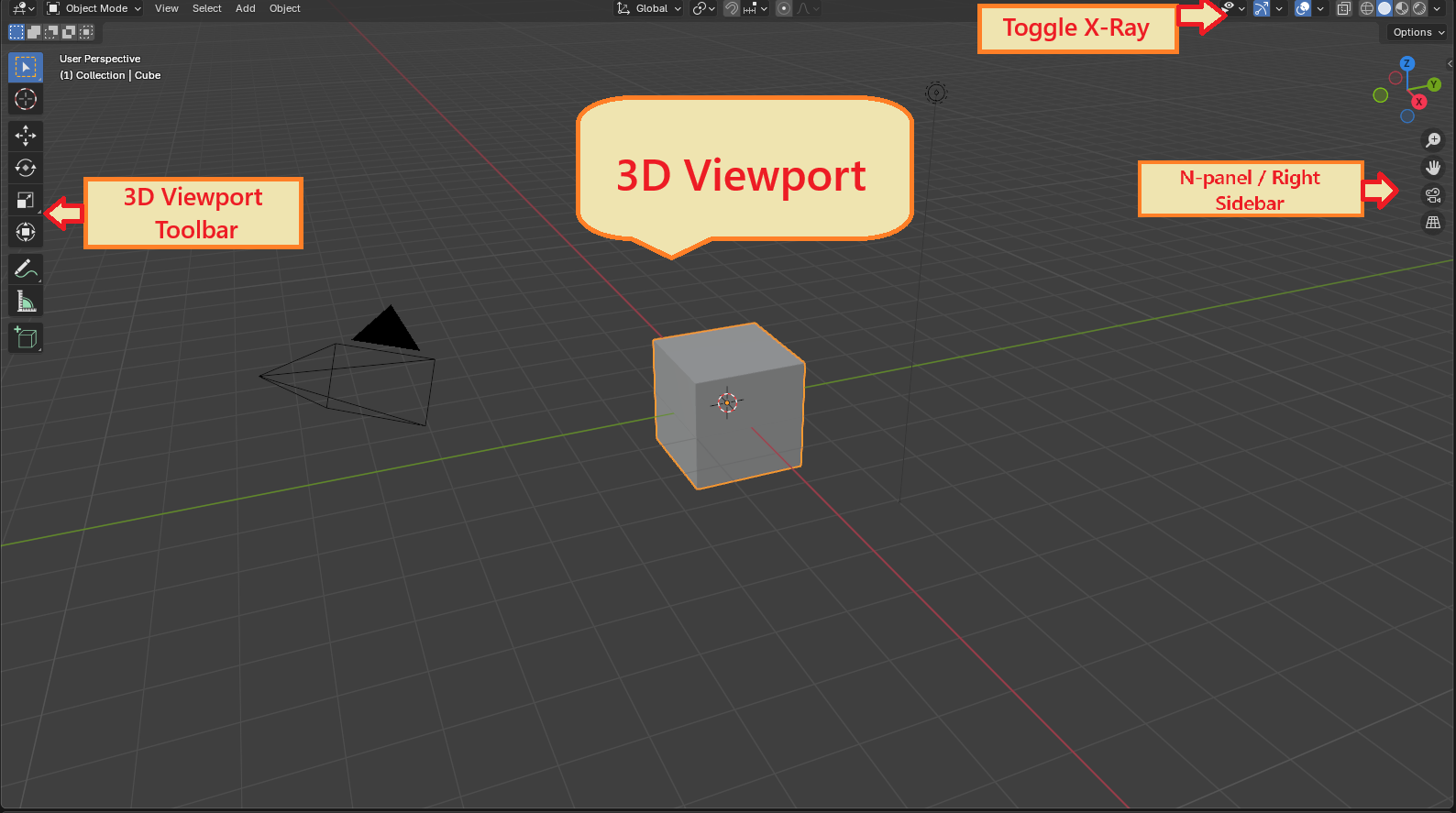Screen dimensions: 1456x813
Task: Toggle X-Ray display
Action: coord(1344,8)
